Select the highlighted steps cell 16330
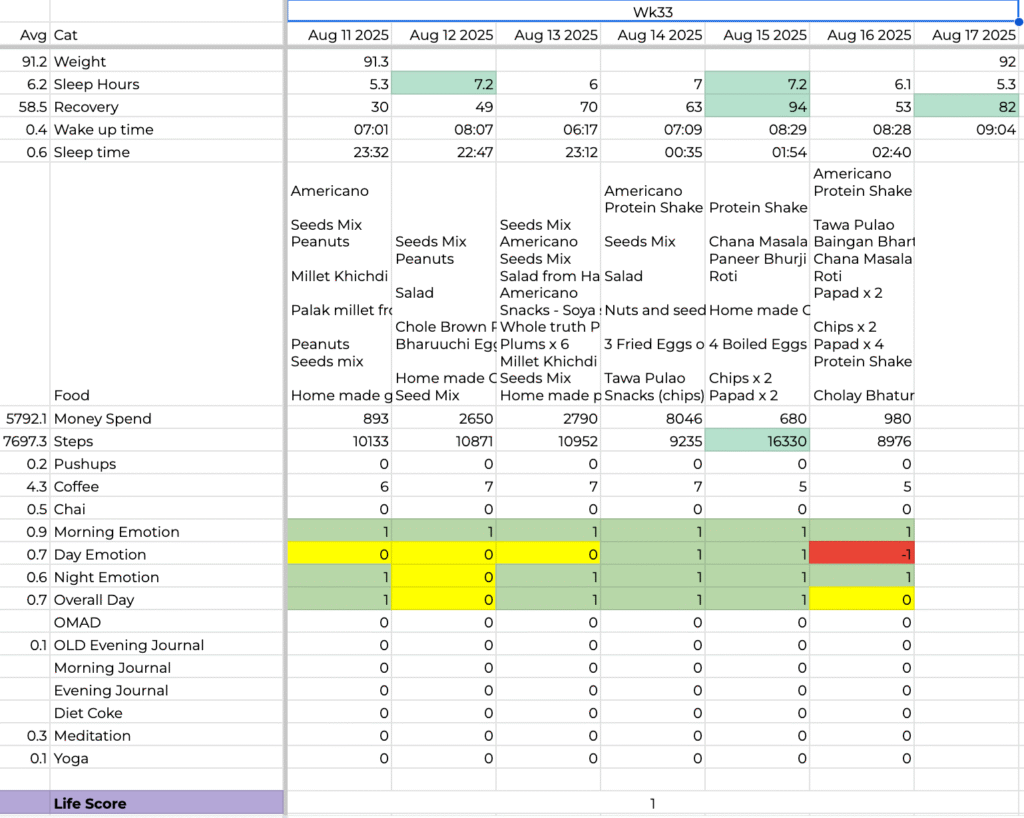The image size is (1024, 818). coord(758,441)
